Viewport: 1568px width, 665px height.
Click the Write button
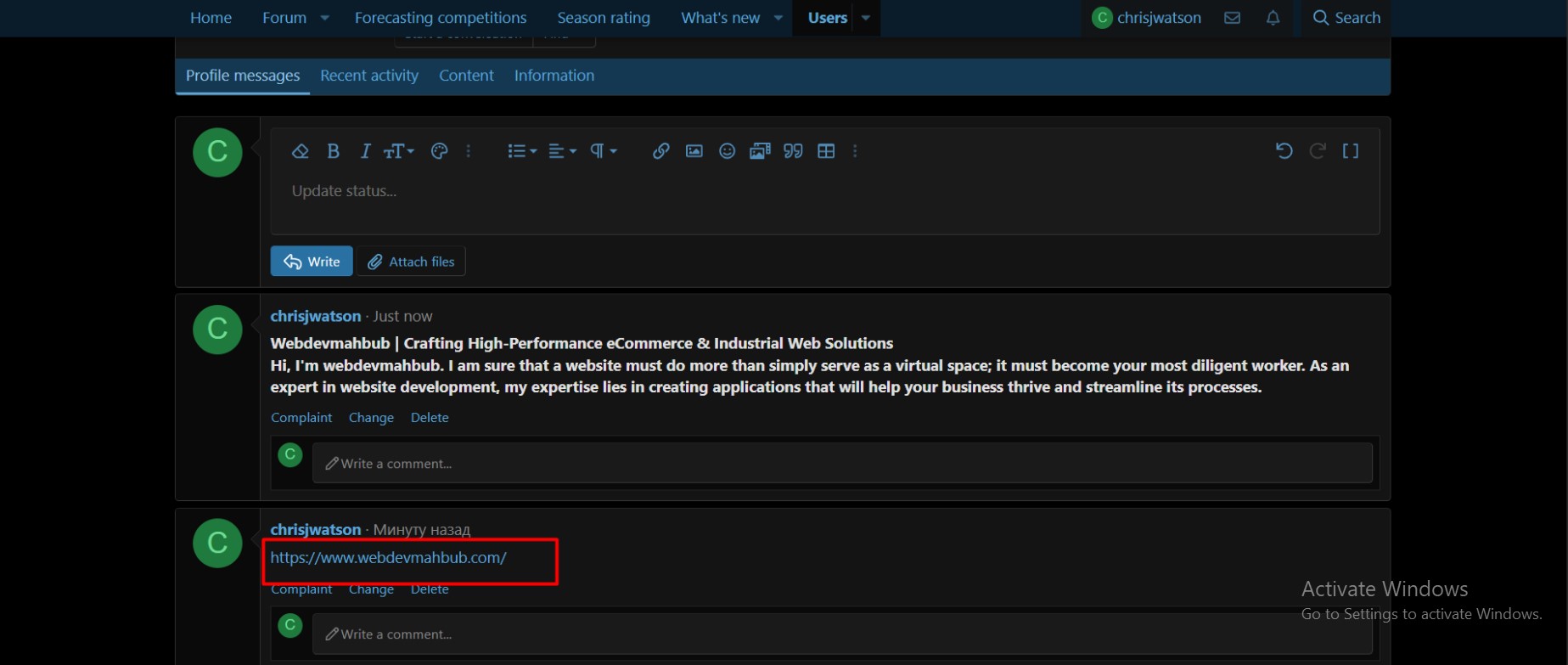coord(312,262)
